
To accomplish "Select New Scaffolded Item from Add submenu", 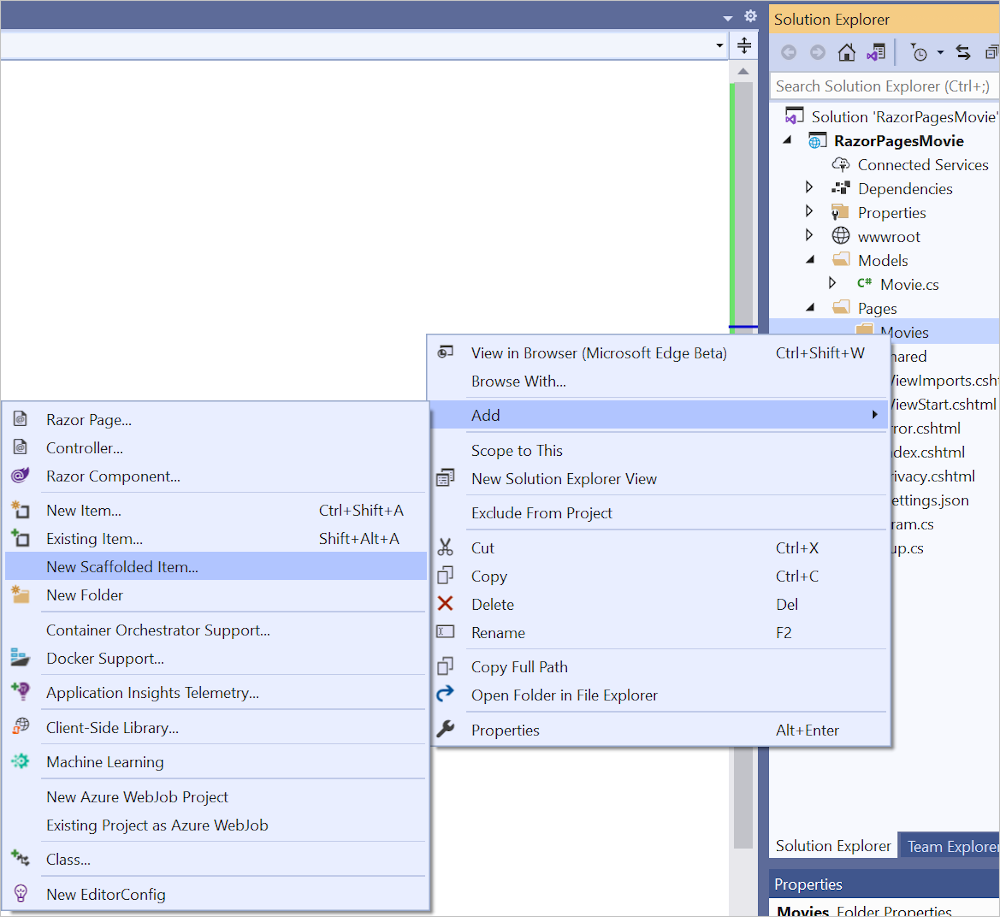I will click(122, 567).
